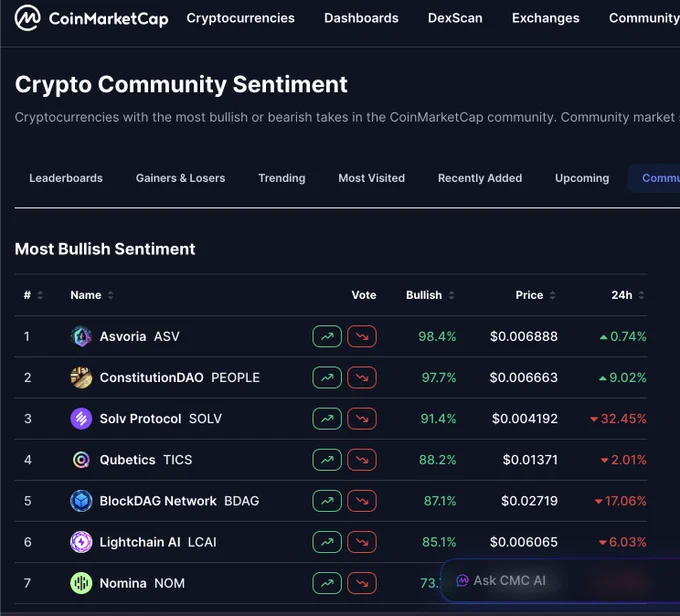This screenshot has height=616, width=680.
Task: Click the Lightchain AI coin logo
Action: pos(81,542)
